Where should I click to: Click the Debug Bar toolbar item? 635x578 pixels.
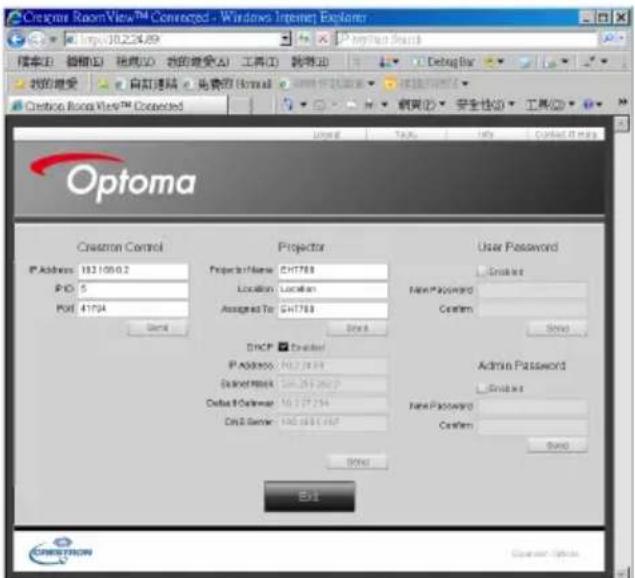click(x=443, y=62)
